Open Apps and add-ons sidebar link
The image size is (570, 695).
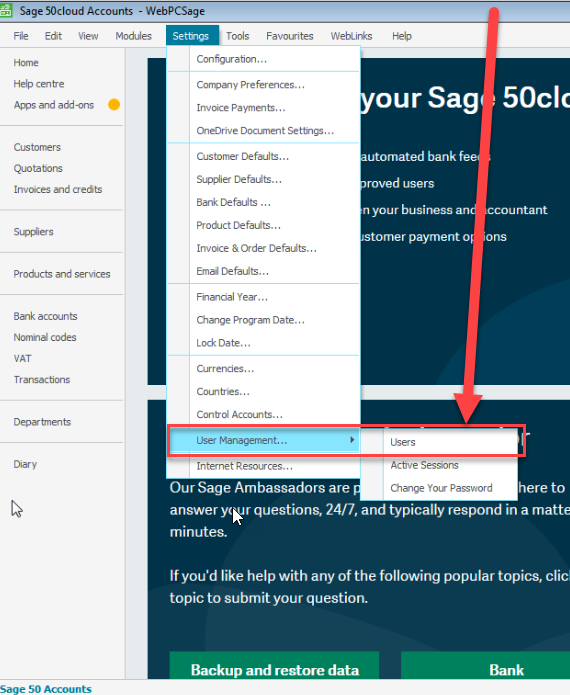[54, 105]
